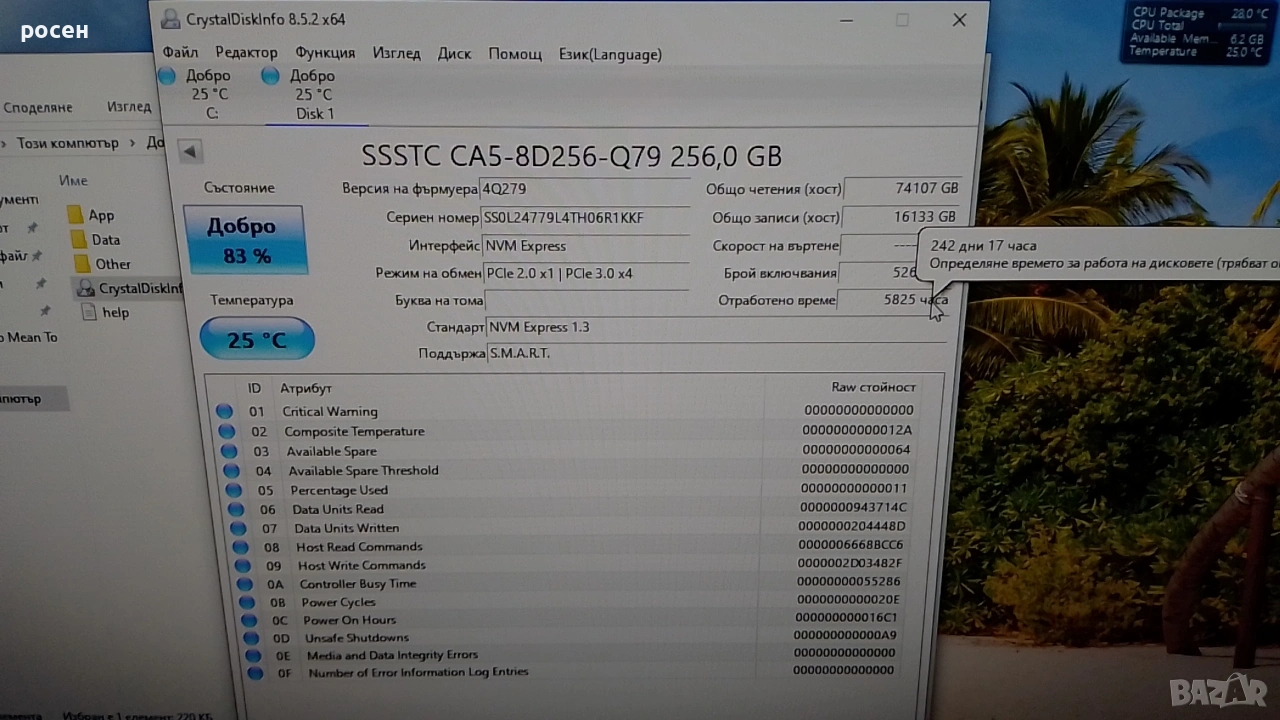Click the Raw стойност column header
The width and height of the screenshot is (1280, 720).
tap(872, 387)
